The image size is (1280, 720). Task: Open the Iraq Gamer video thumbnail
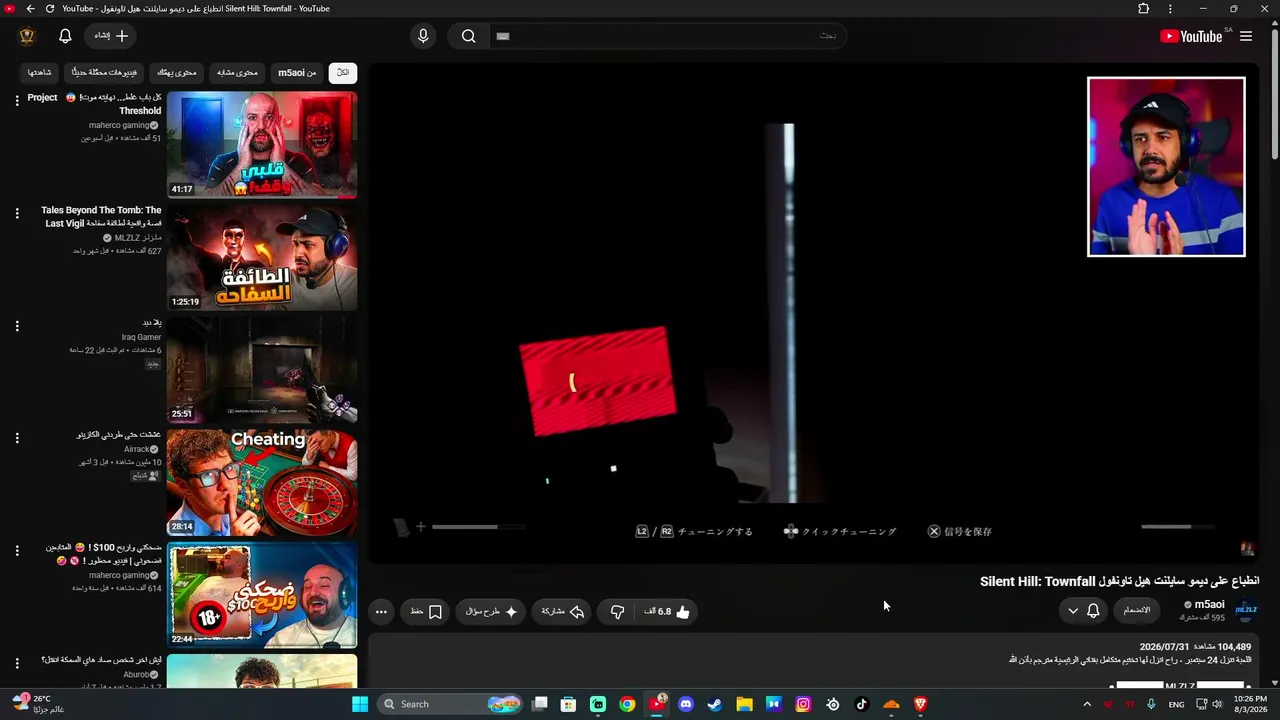pyautogui.click(x=262, y=370)
